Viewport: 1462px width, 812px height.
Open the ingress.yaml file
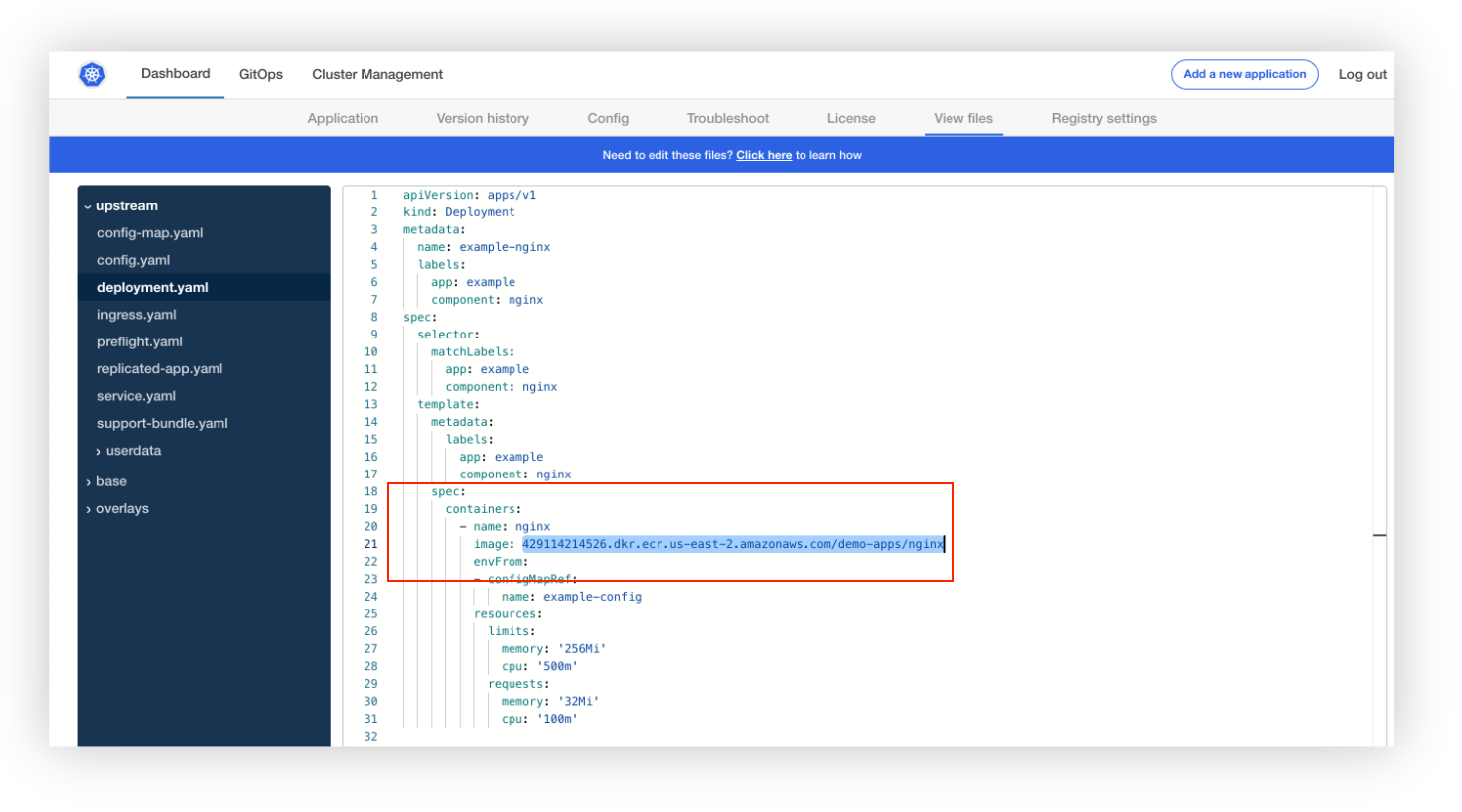pyautogui.click(x=138, y=314)
